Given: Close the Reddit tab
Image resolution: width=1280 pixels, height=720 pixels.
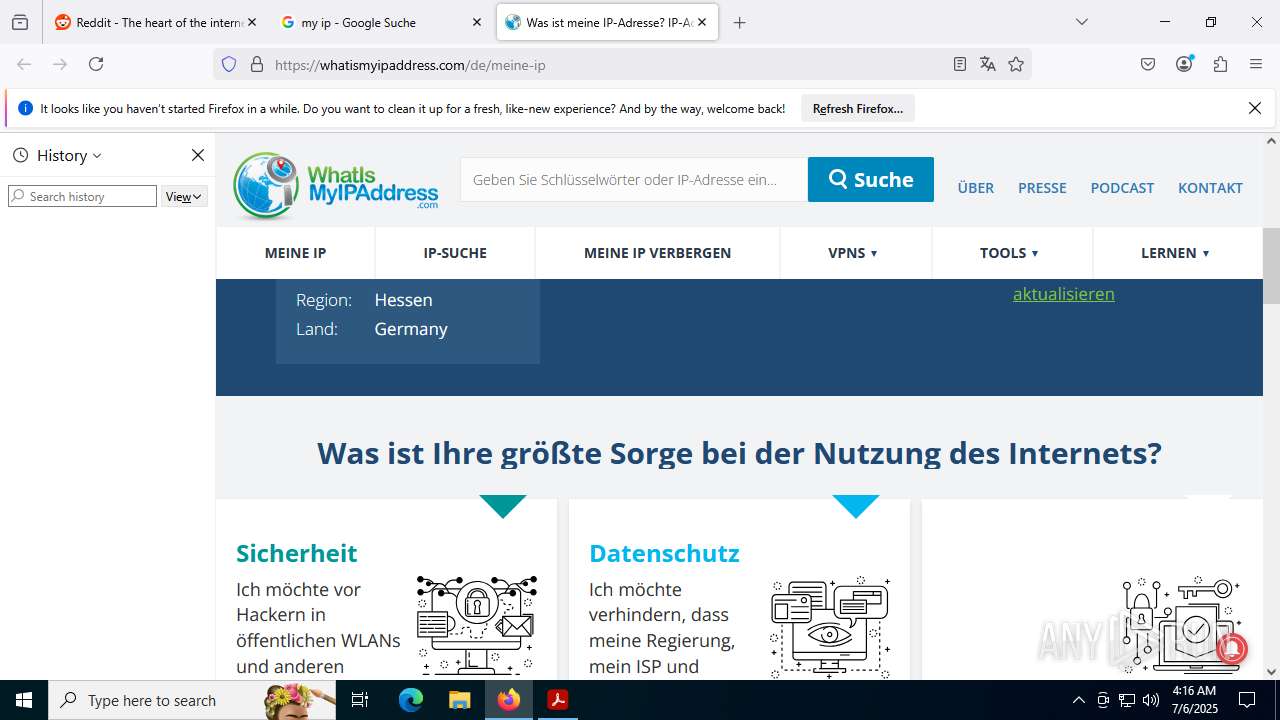Looking at the screenshot, I should tap(252, 22).
